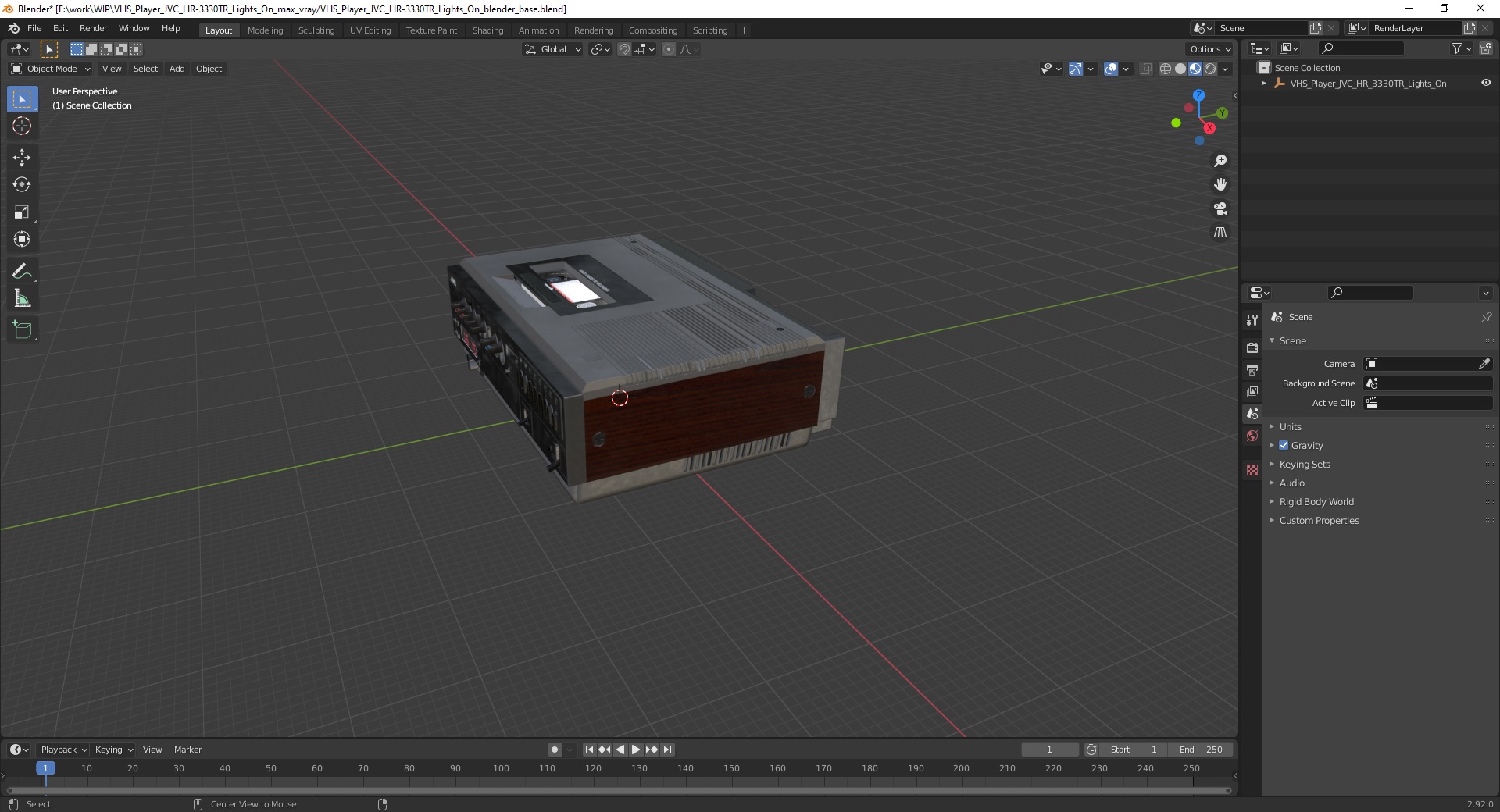Click the End frame field
Image resolution: width=1500 pixels, height=812 pixels.
click(1201, 750)
